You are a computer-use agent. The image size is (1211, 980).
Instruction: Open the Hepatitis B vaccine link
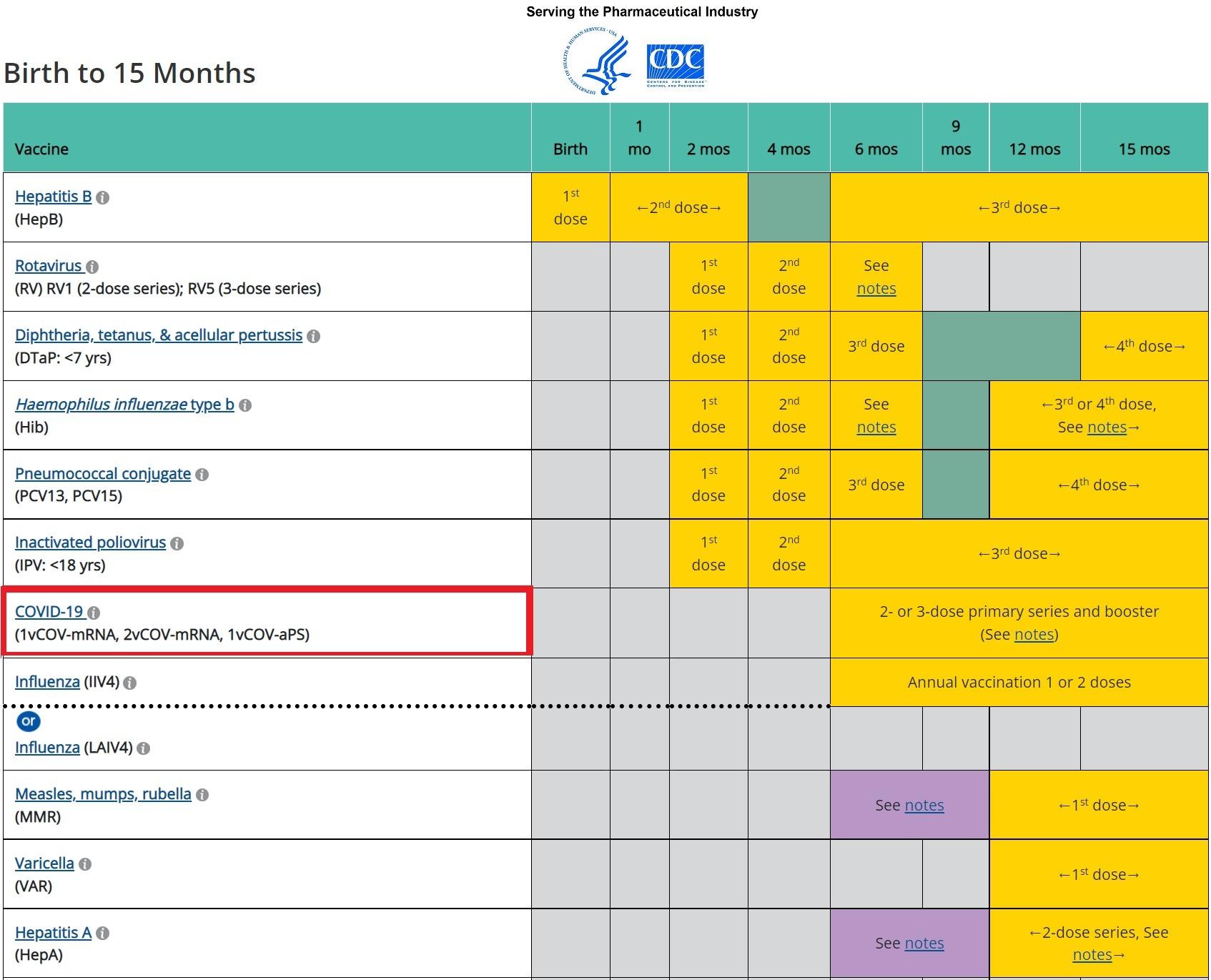[x=53, y=197]
